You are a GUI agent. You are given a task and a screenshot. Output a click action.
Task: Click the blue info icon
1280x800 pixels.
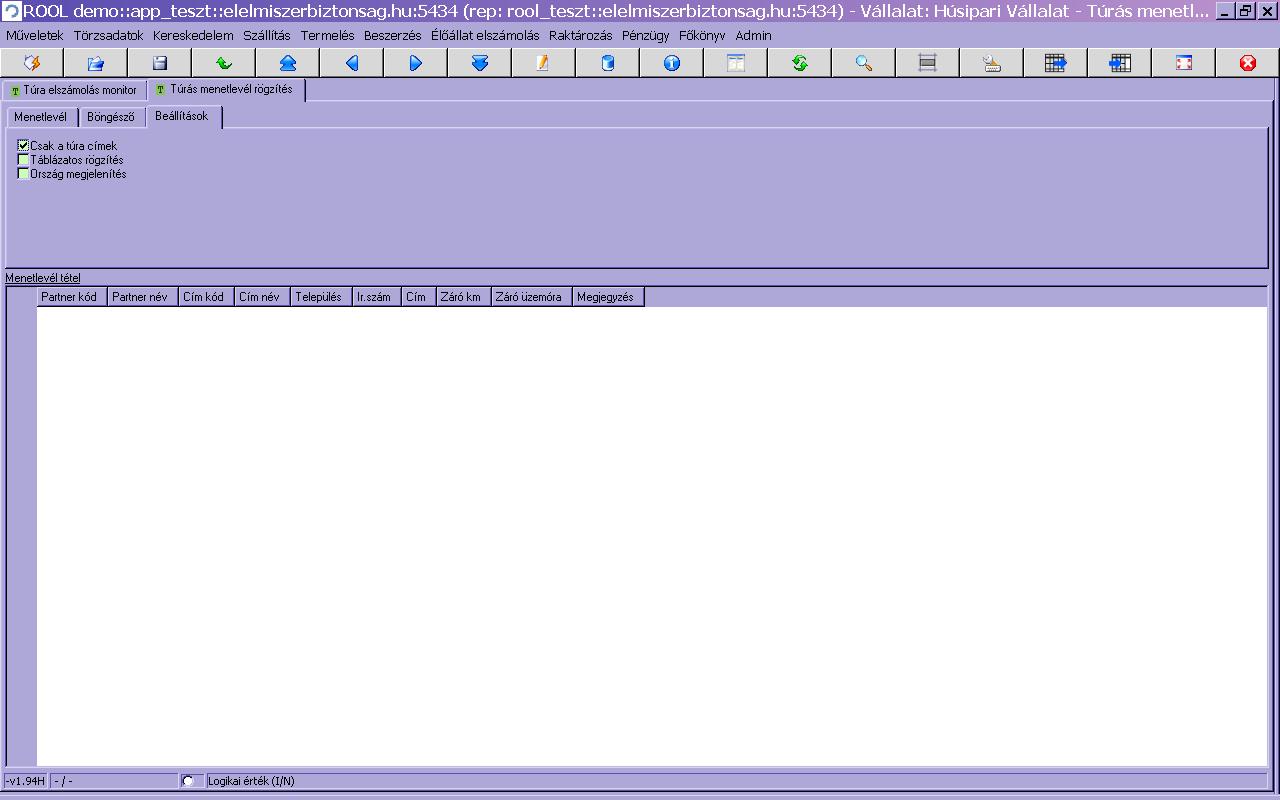672,63
